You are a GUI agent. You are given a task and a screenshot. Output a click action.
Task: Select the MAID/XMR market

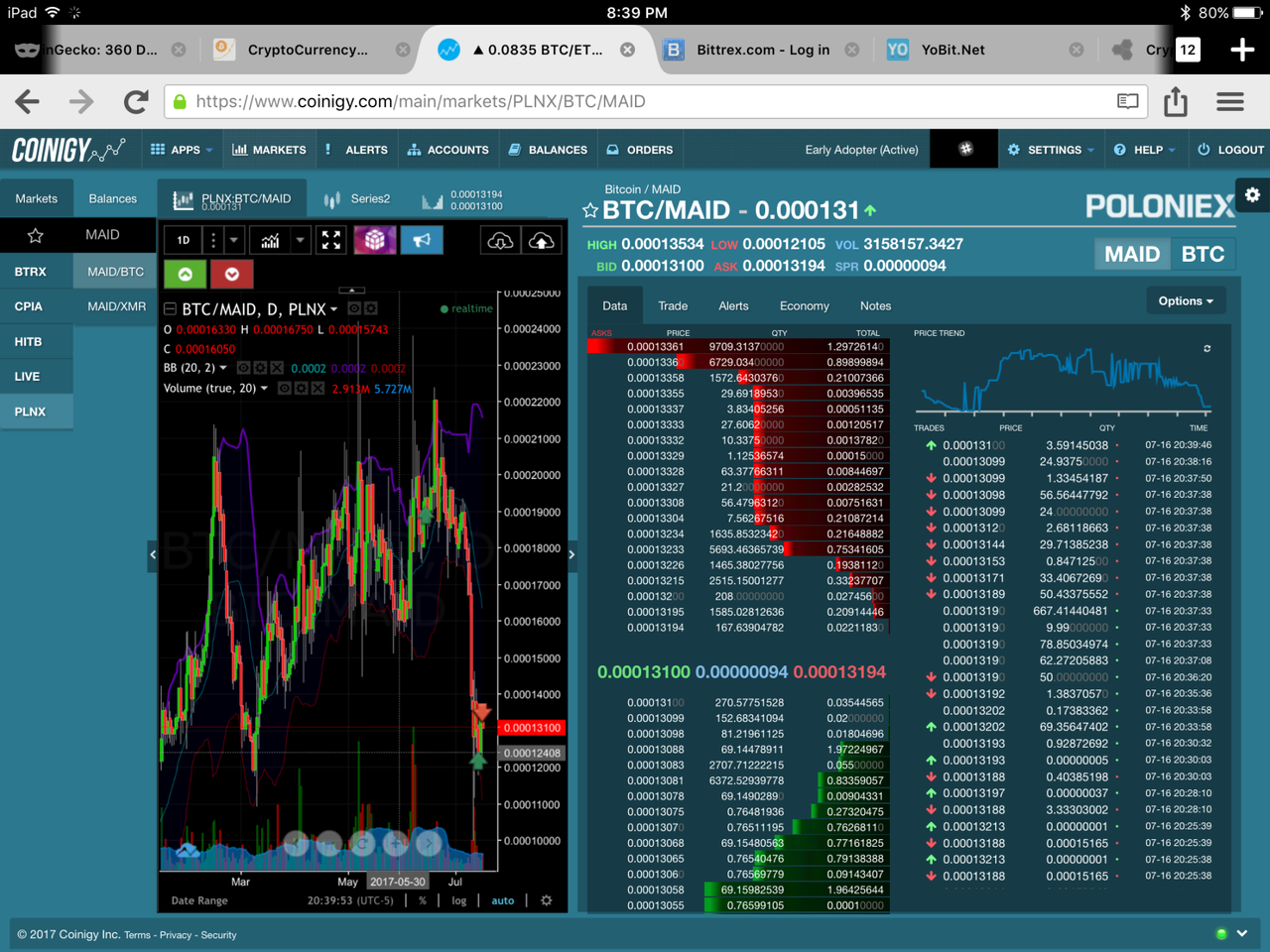[116, 306]
